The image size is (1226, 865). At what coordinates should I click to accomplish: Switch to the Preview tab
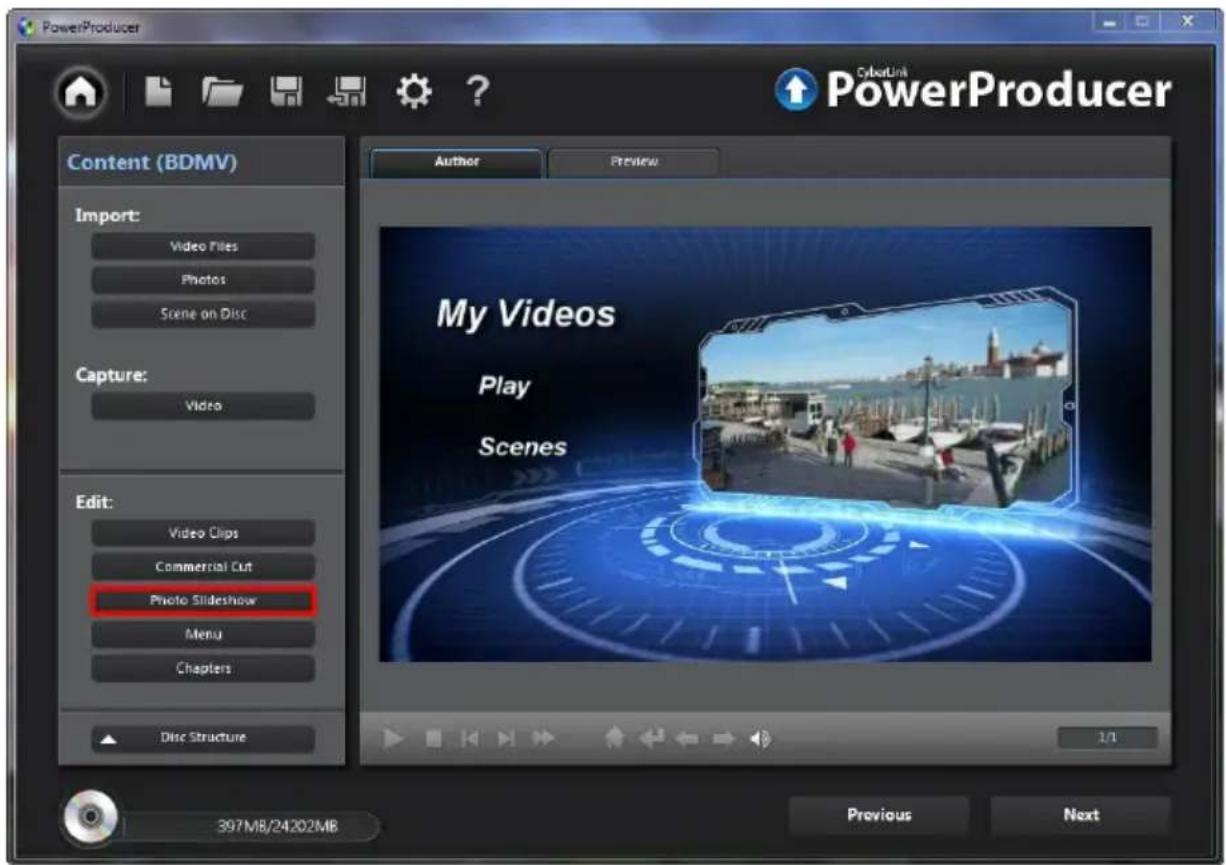634,162
